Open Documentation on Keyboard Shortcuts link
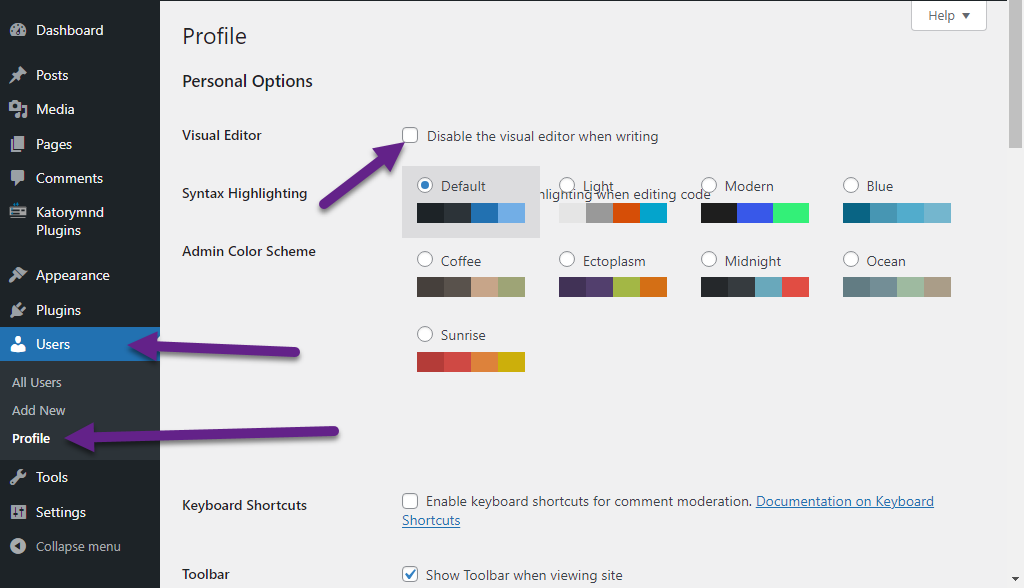Viewport: 1024px width, 588px height. click(845, 500)
